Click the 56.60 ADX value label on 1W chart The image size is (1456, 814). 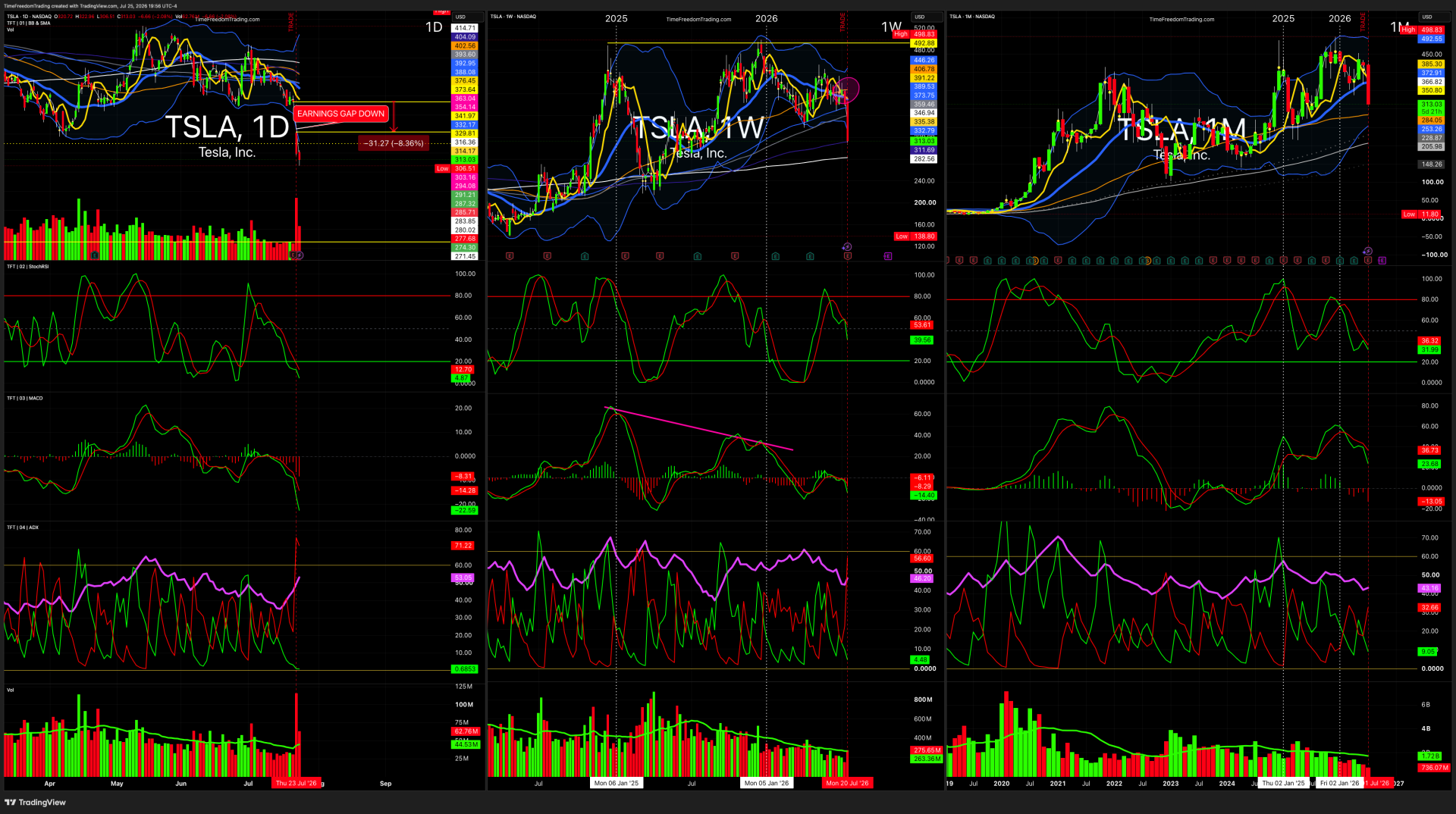(x=922, y=559)
